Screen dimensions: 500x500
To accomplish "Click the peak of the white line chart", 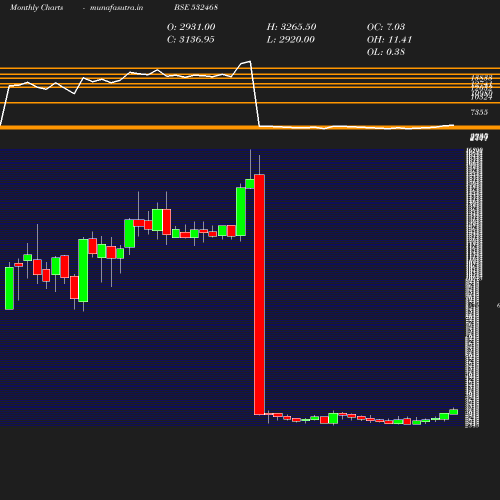I will coord(250,61).
